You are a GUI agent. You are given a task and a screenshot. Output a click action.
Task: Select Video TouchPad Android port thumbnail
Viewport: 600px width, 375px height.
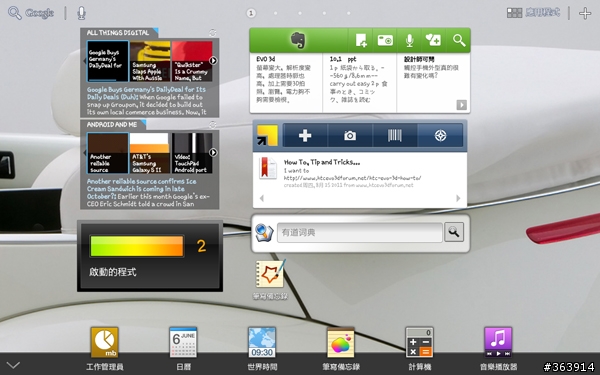tap(192, 153)
